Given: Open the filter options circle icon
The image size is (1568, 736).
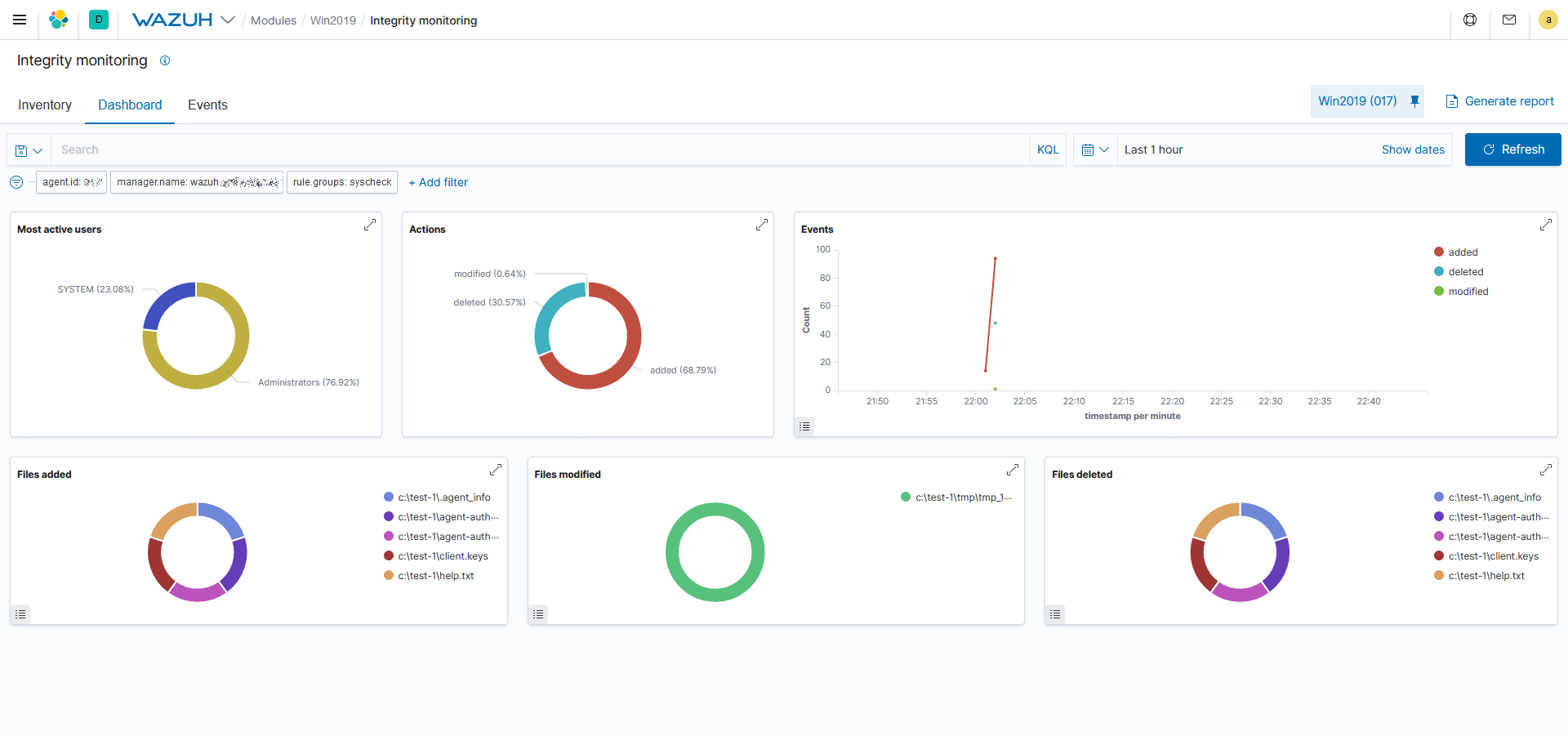Looking at the screenshot, I should pos(16,182).
